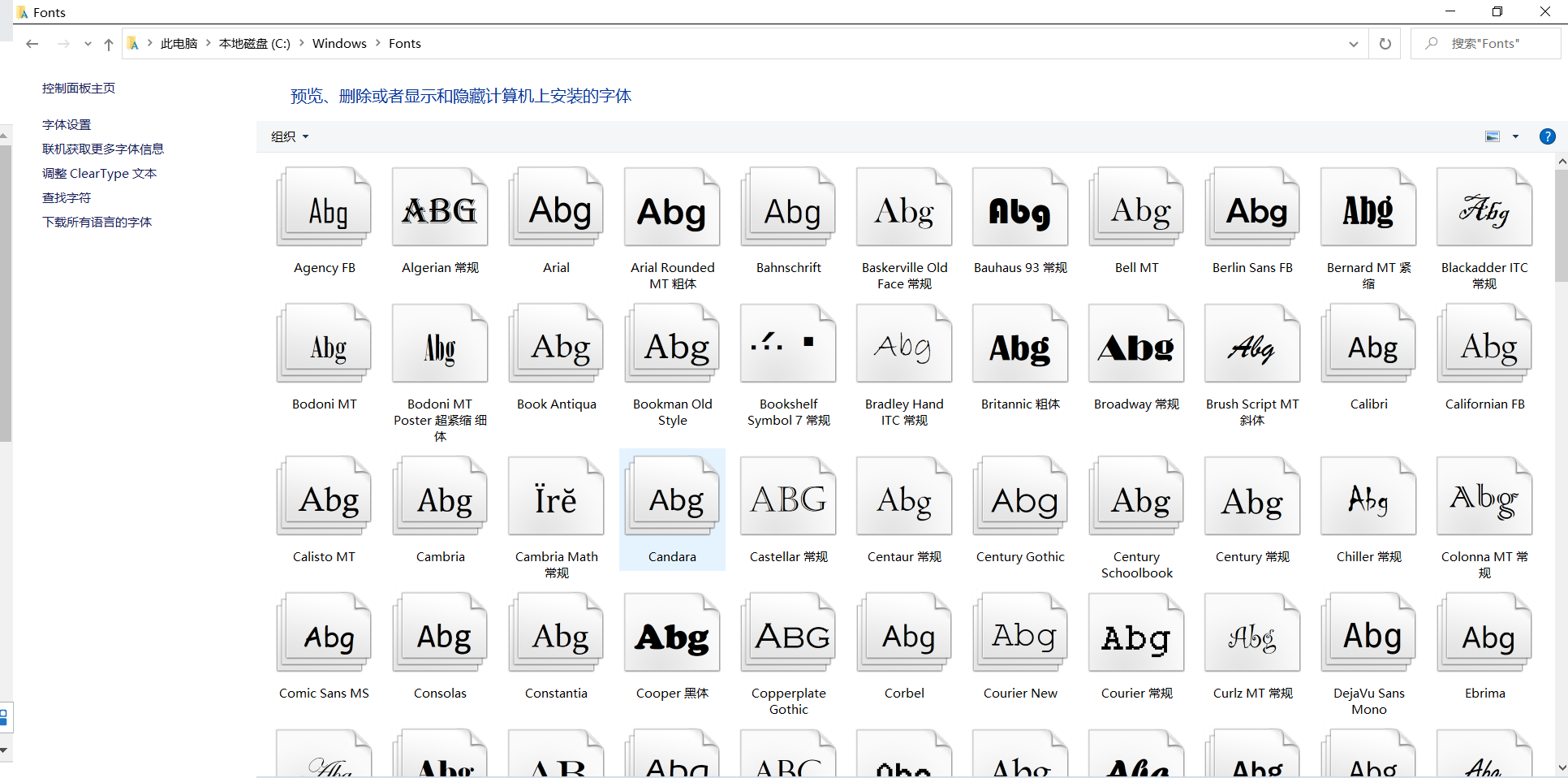Screen dimensions: 1568x778
Task: Select the Consolas font icon
Action: (441, 633)
